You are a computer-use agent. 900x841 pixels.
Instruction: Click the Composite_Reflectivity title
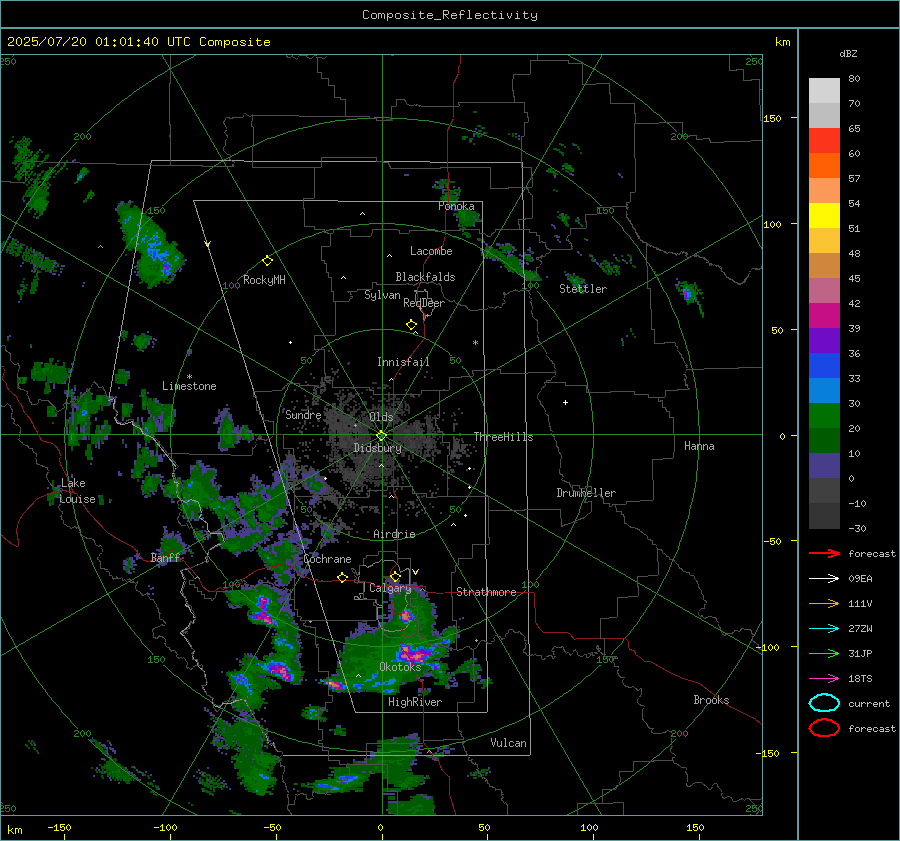(x=450, y=15)
